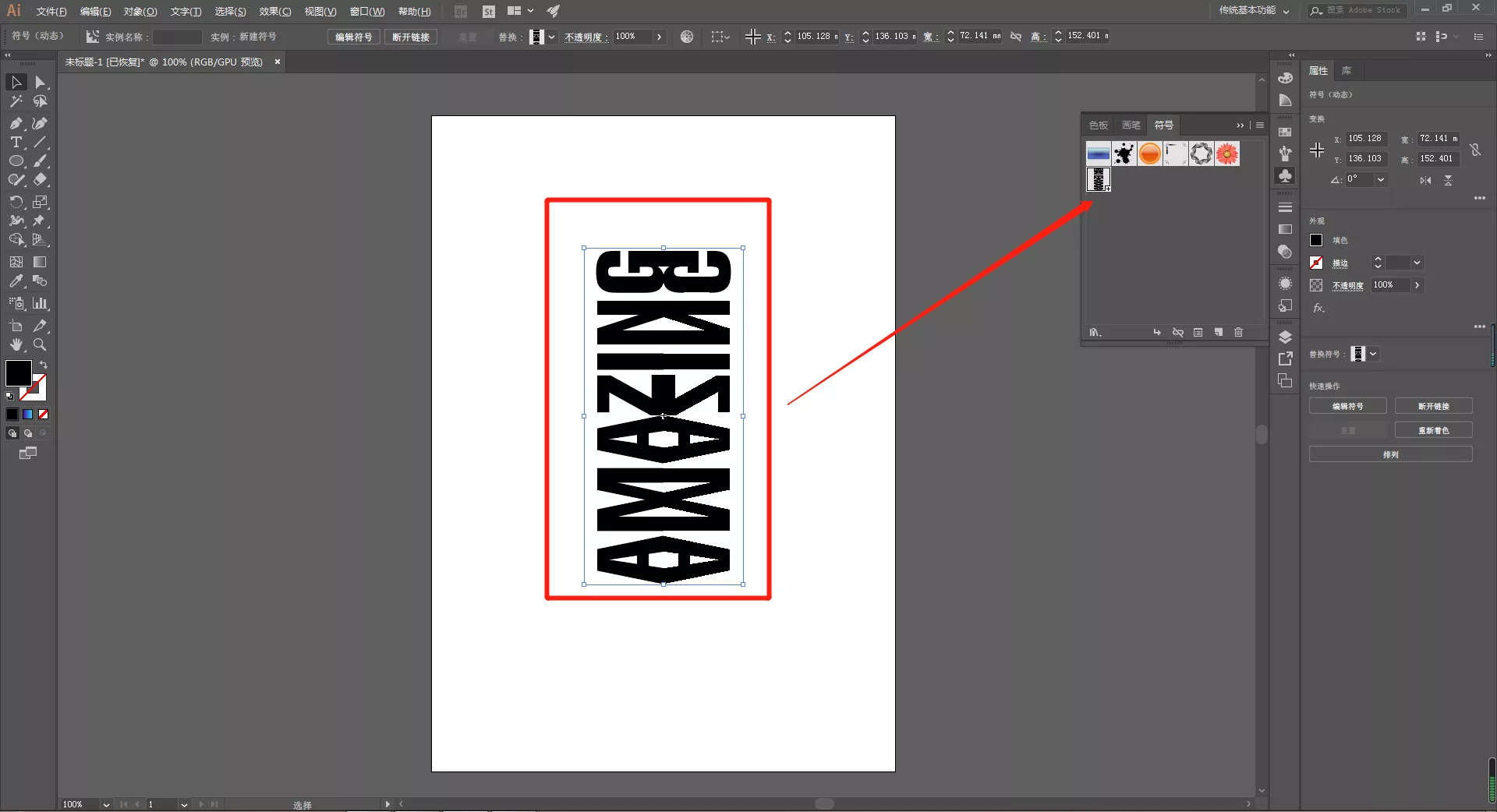Image resolution: width=1497 pixels, height=812 pixels.
Task: Select the Zoom magnifier tool
Action: tap(40, 344)
